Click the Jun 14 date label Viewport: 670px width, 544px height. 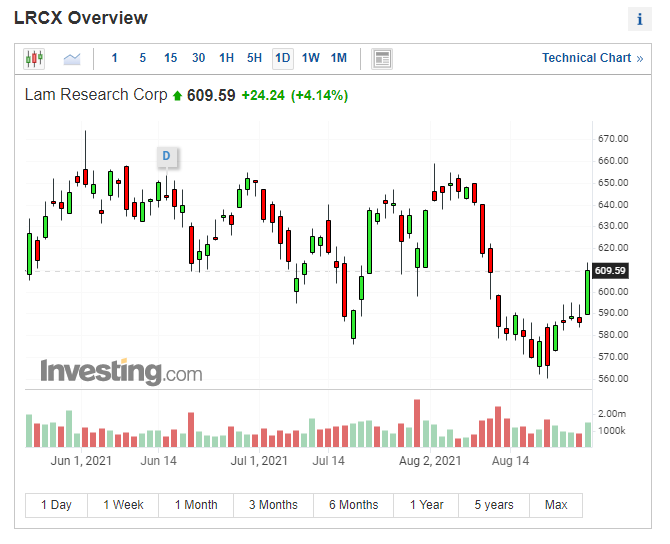coord(159,461)
